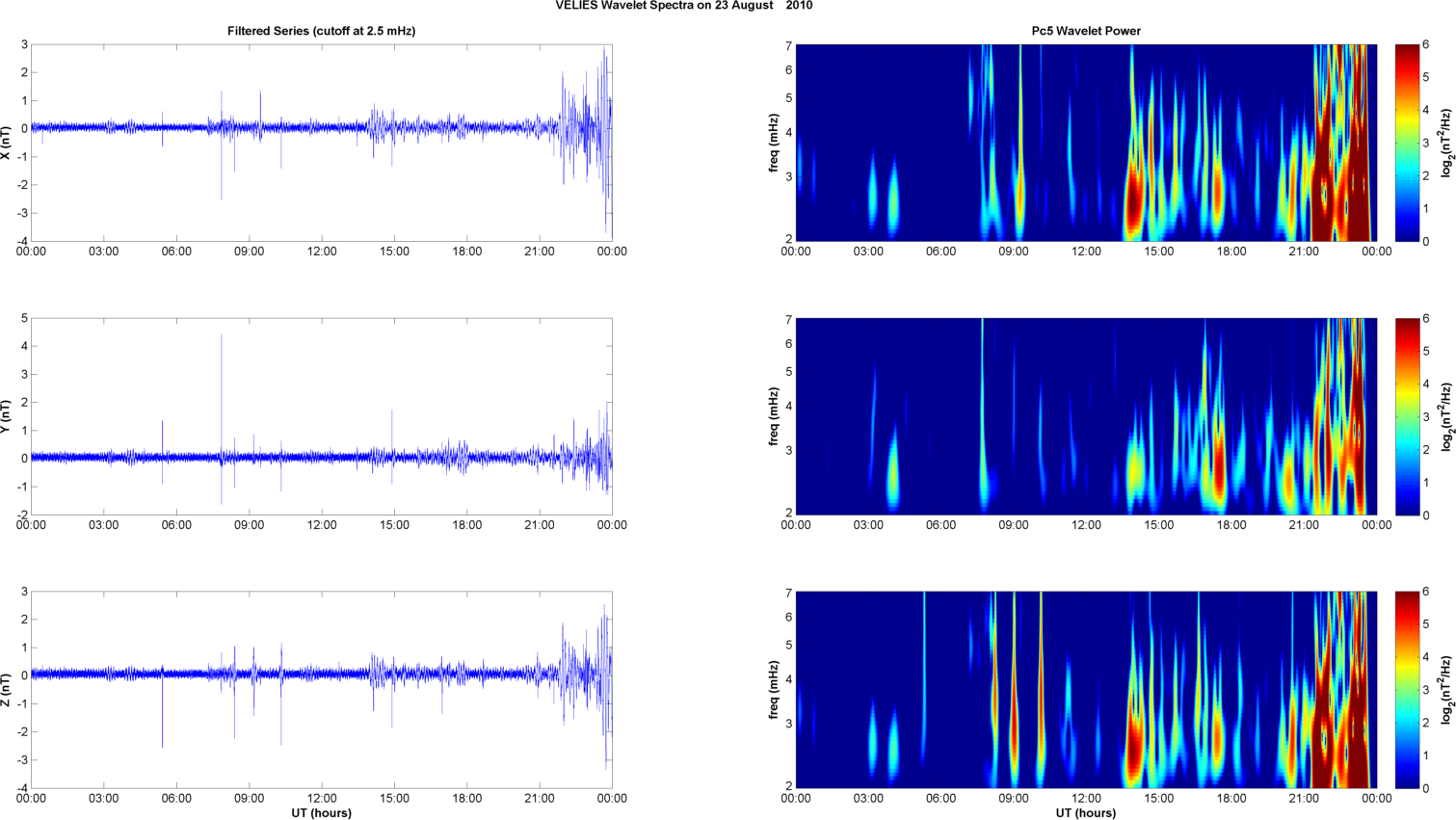
Task: Click the color bar beside the top wavelet plot
Action: 1407,143
